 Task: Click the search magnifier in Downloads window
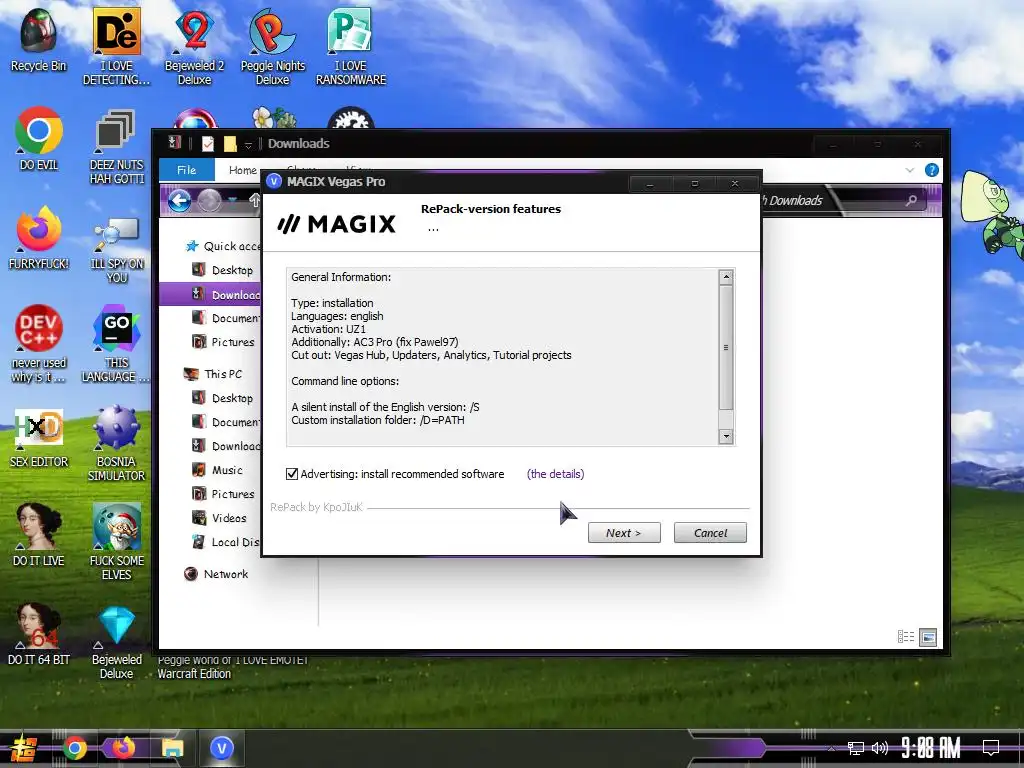[x=911, y=200]
